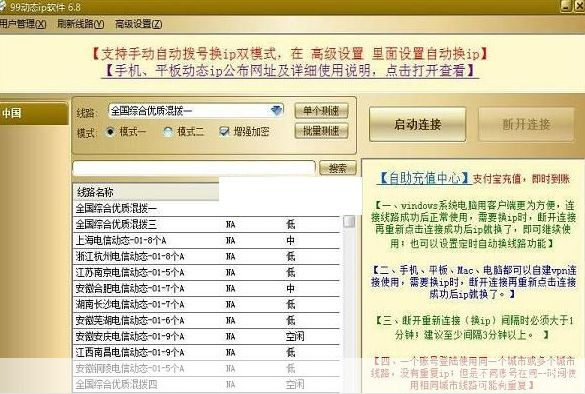Click 中 status in 上海电信 row
The width and height of the screenshot is (585, 394).
[x=291, y=240]
